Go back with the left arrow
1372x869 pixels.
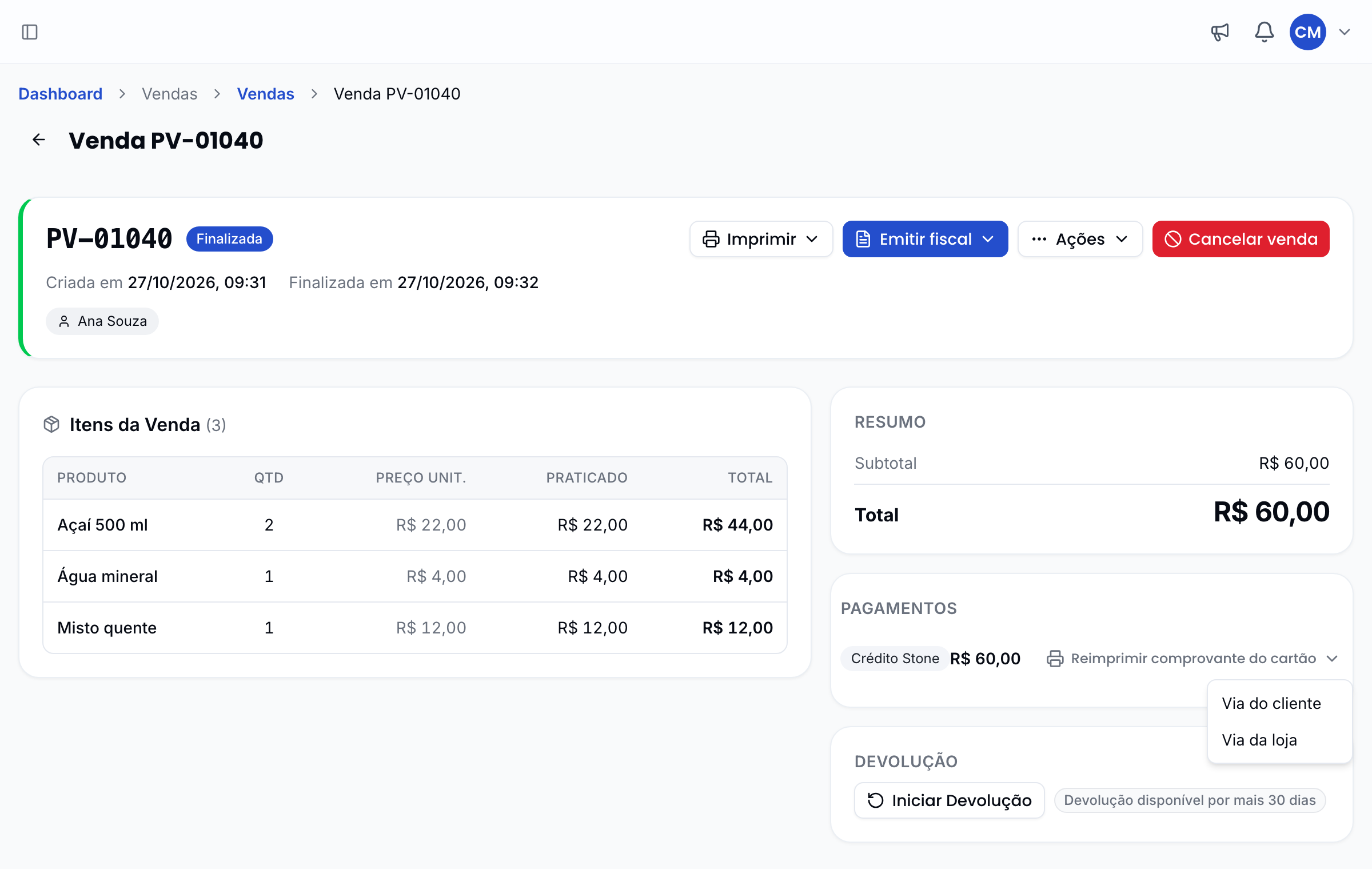coord(39,139)
